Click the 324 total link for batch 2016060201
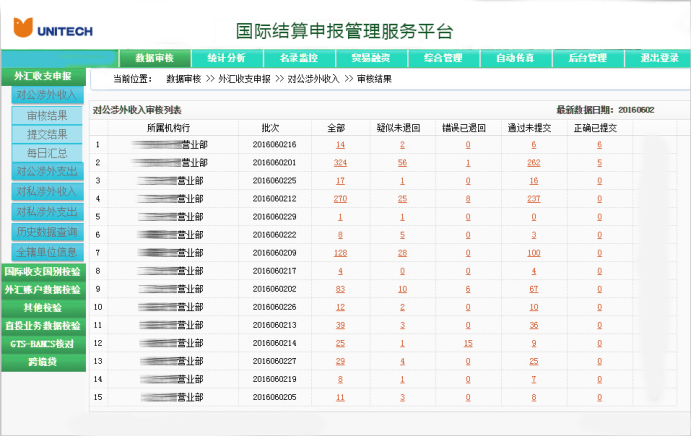692x437 pixels. (340, 162)
